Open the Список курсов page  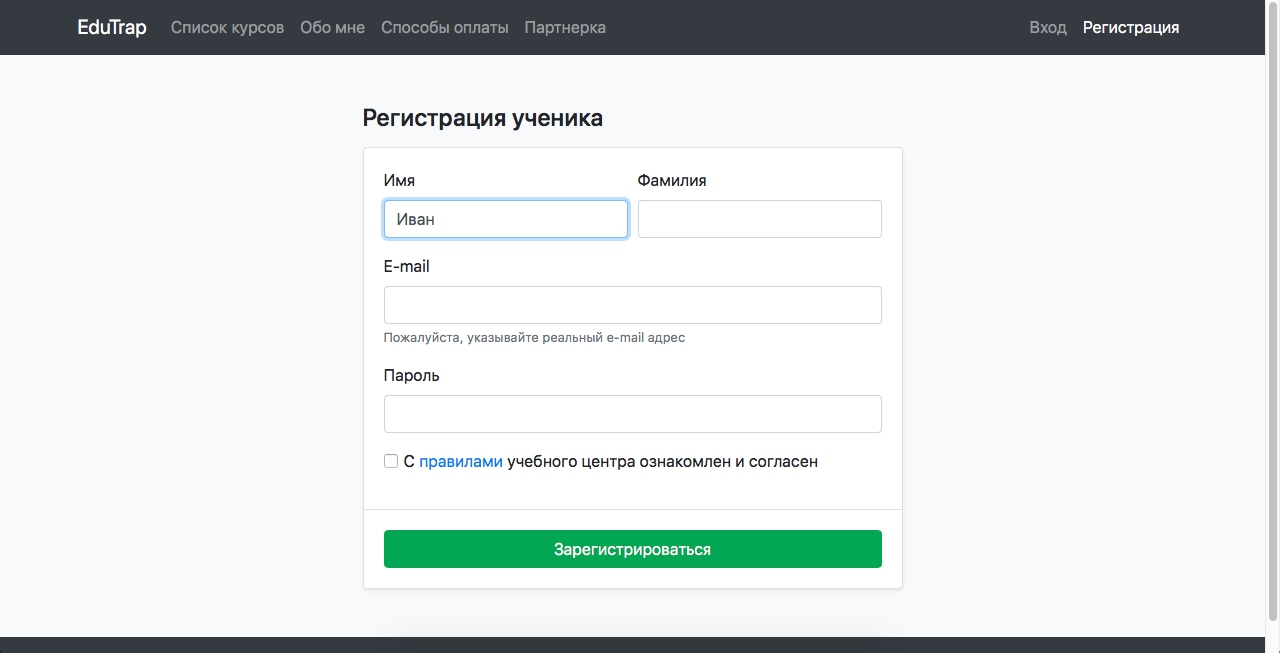pyautogui.click(x=227, y=27)
